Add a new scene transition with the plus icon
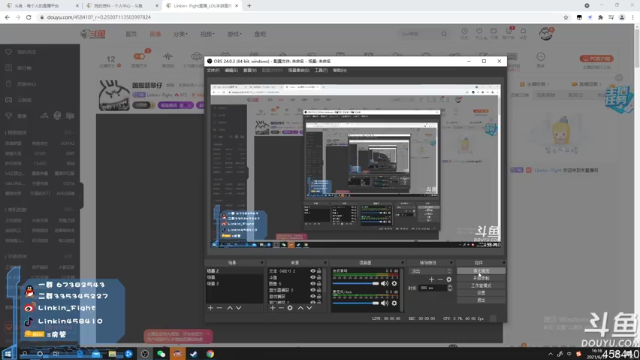The image size is (640, 360). (x=431, y=280)
